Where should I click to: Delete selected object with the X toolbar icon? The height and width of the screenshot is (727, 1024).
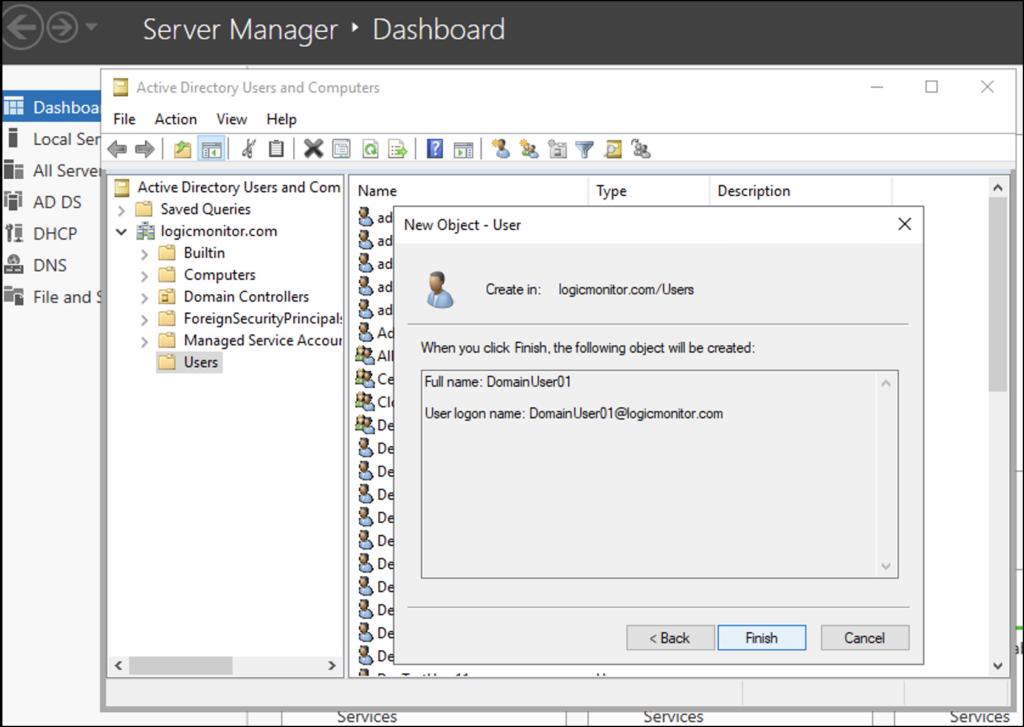[313, 148]
